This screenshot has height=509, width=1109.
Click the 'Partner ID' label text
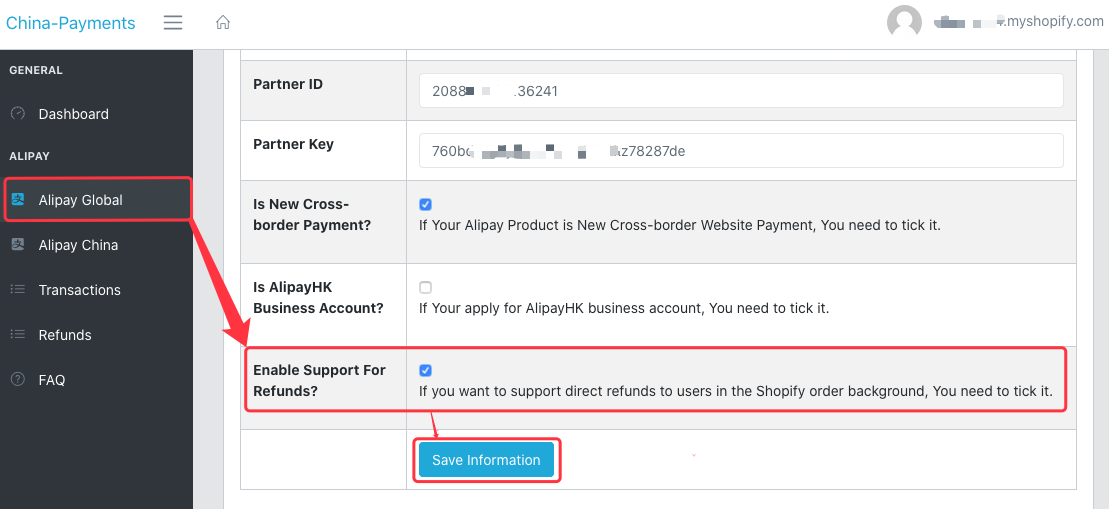tap(288, 84)
